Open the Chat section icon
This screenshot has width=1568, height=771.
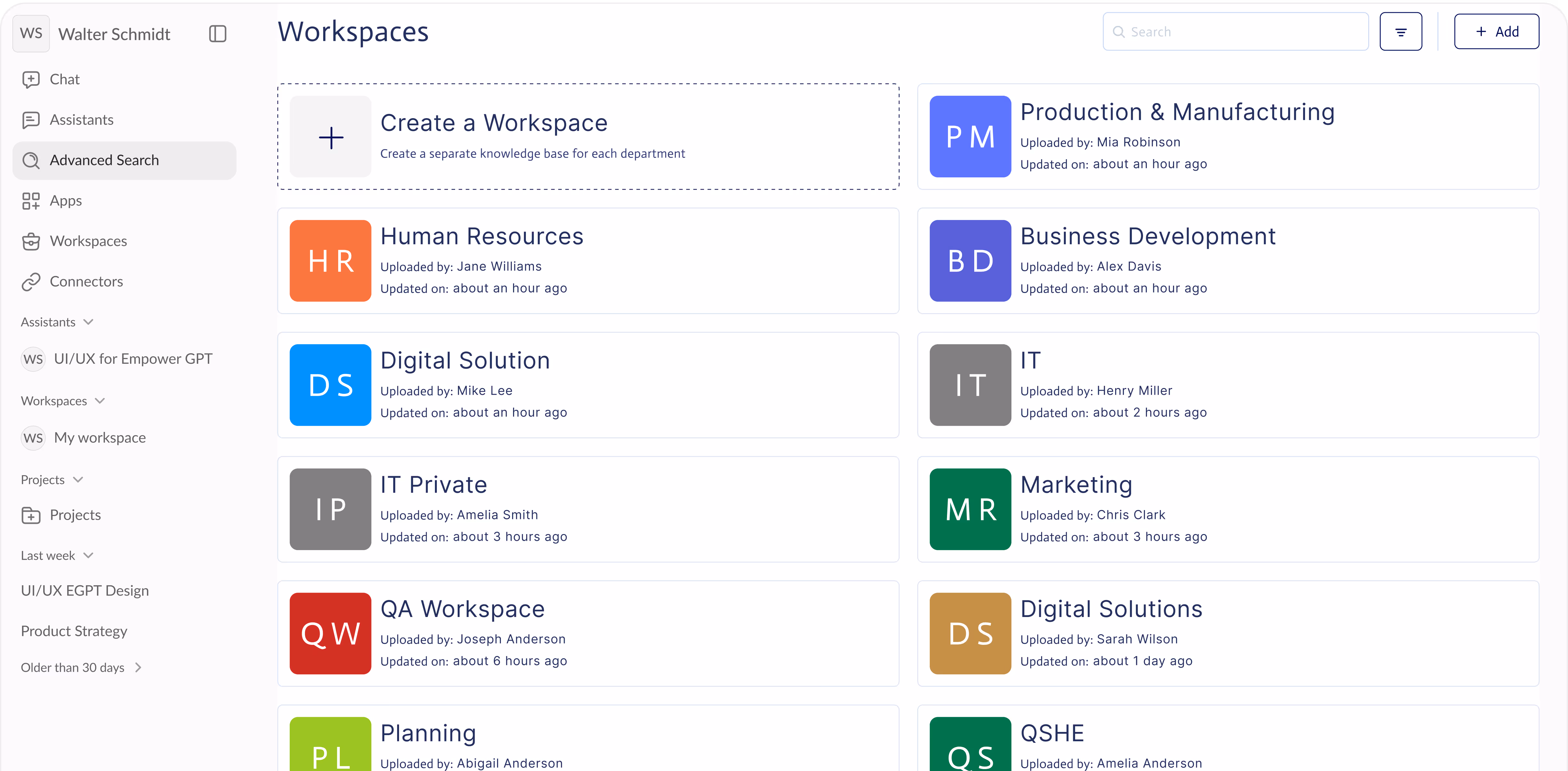point(31,80)
